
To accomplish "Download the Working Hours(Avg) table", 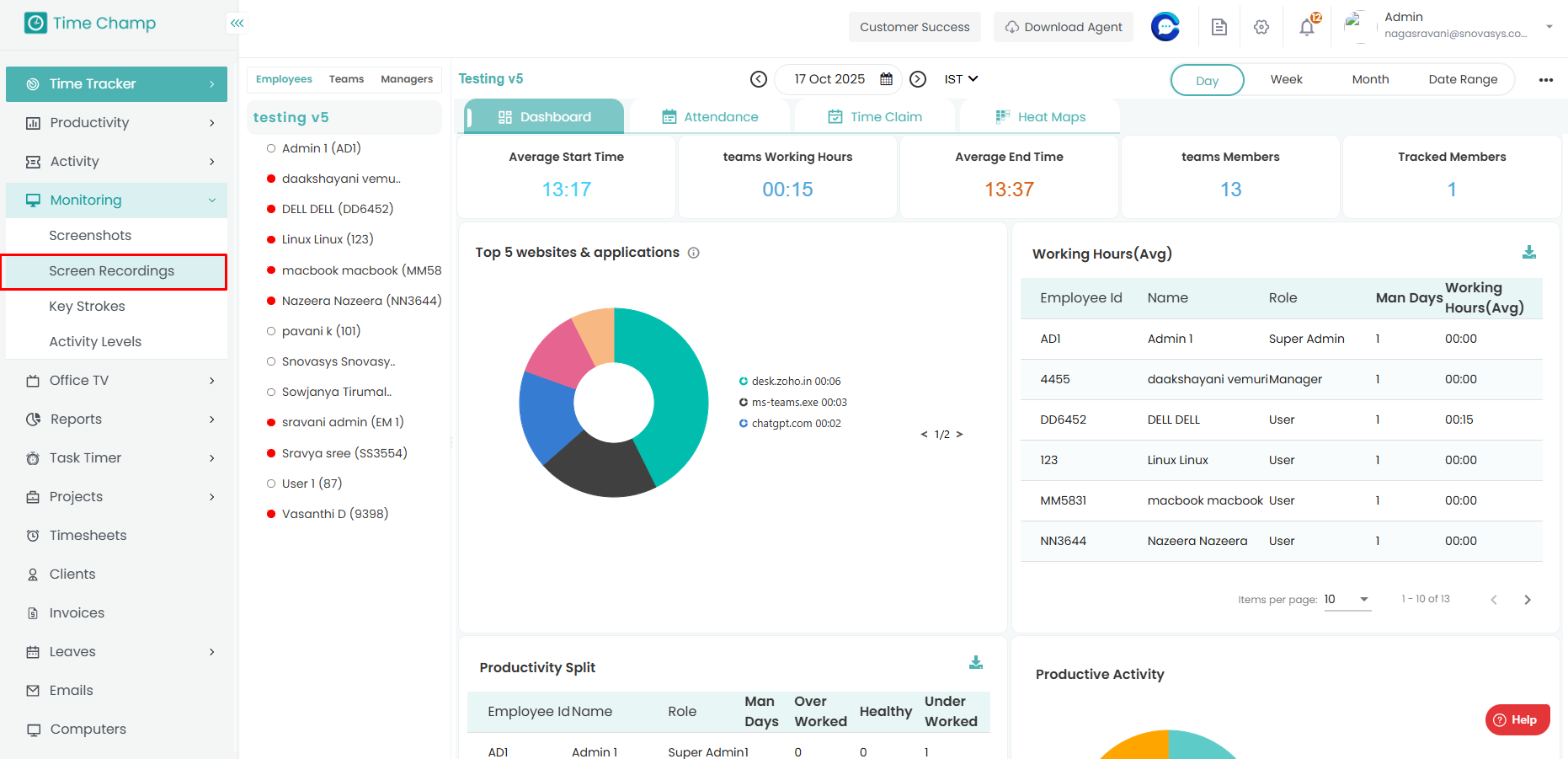I will pos(1528,252).
